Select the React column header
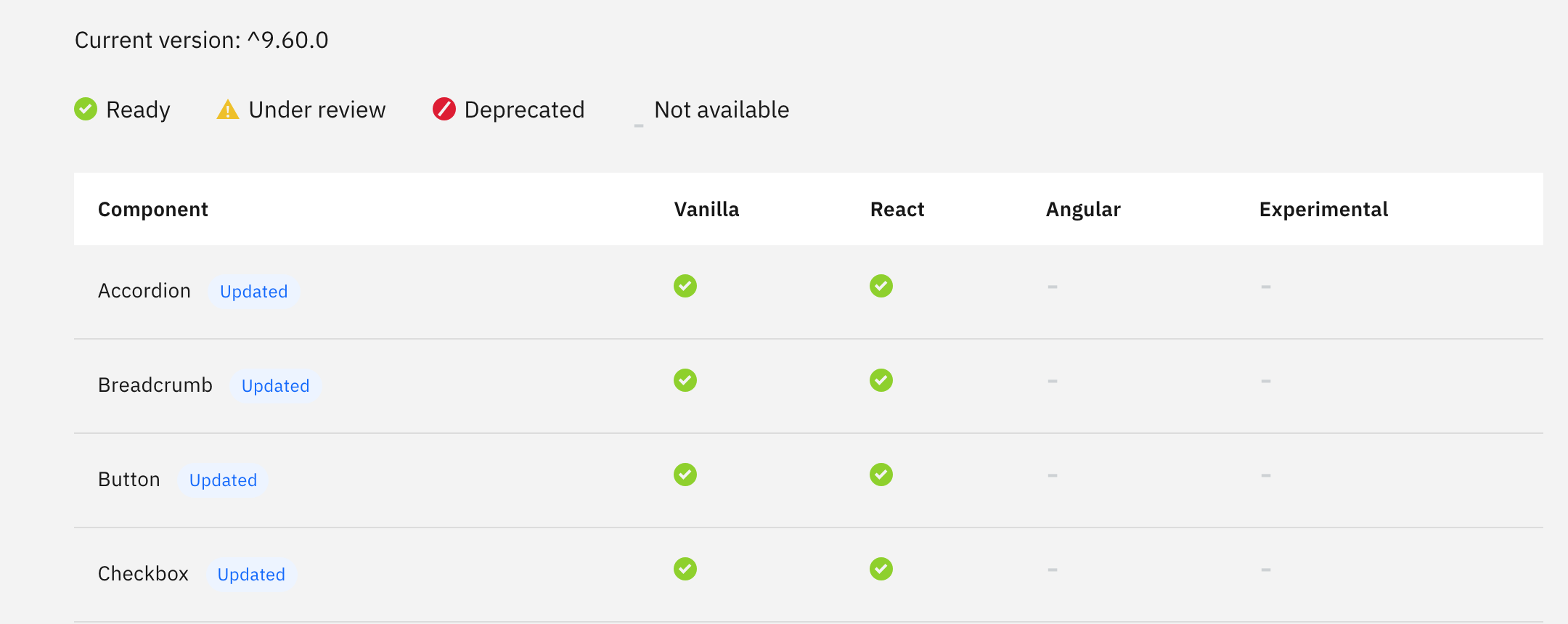The height and width of the screenshot is (624, 1568). pyautogui.click(x=897, y=209)
